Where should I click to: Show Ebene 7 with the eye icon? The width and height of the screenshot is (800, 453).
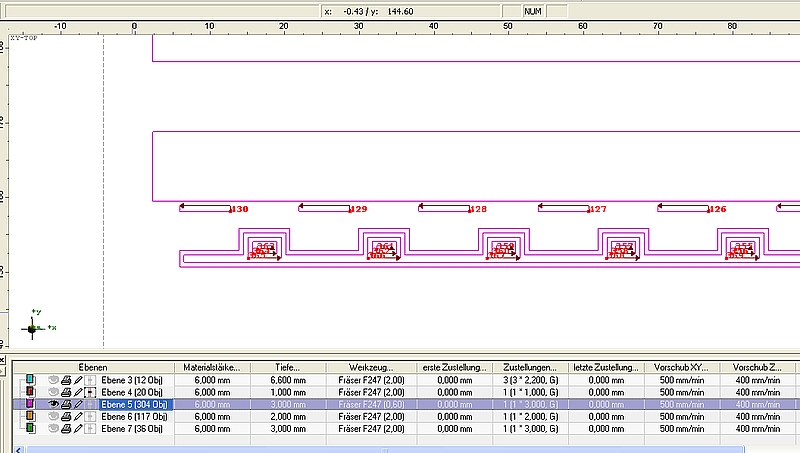click(x=53, y=429)
